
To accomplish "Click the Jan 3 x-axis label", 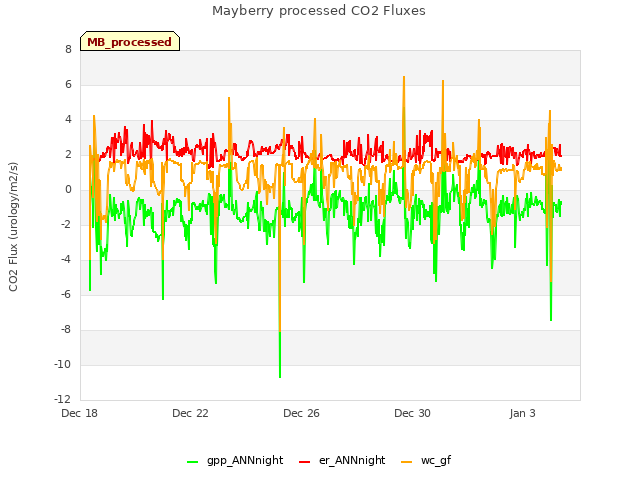I will coord(522,413).
